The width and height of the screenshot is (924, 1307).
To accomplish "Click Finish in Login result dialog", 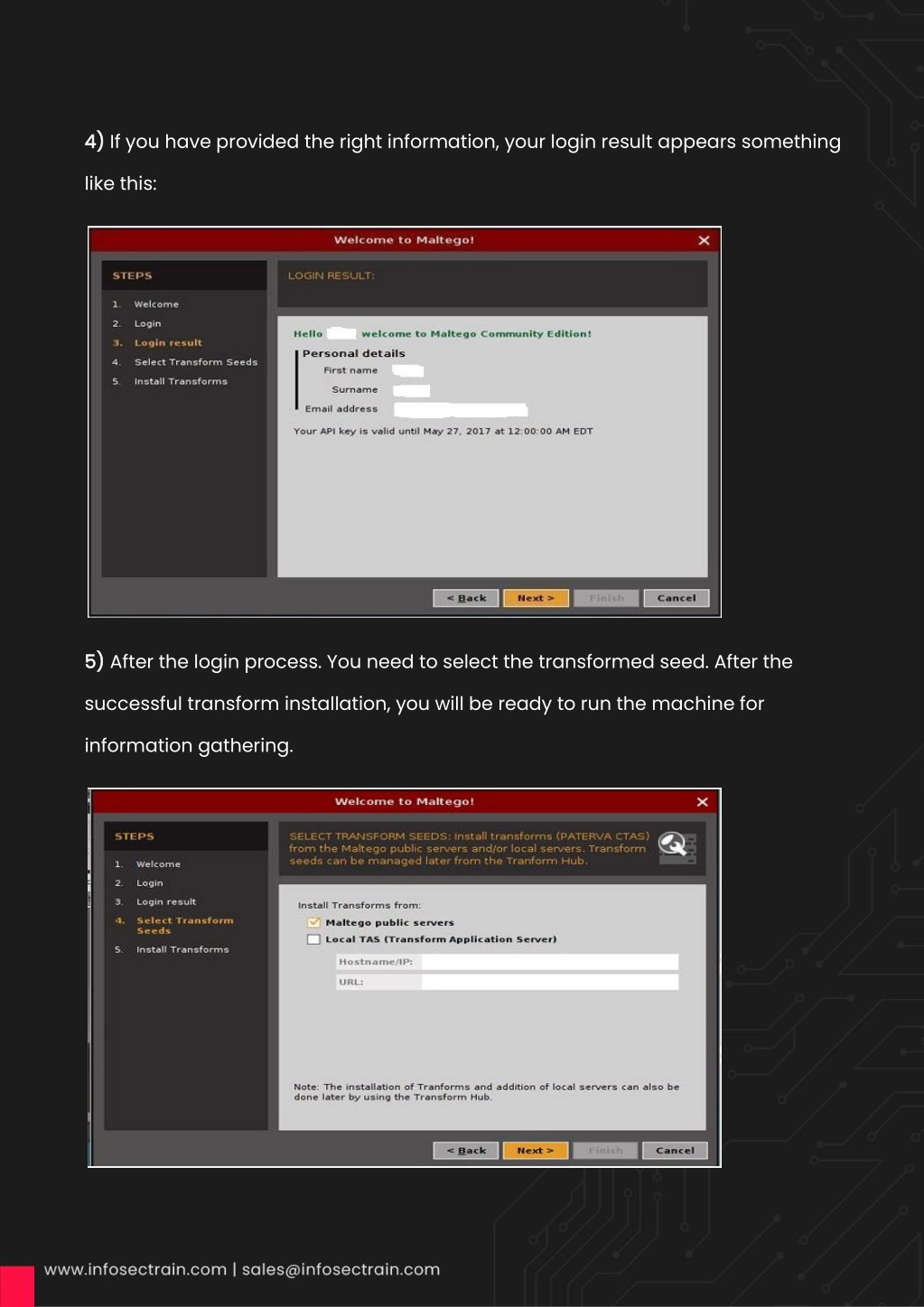I will point(606,598).
